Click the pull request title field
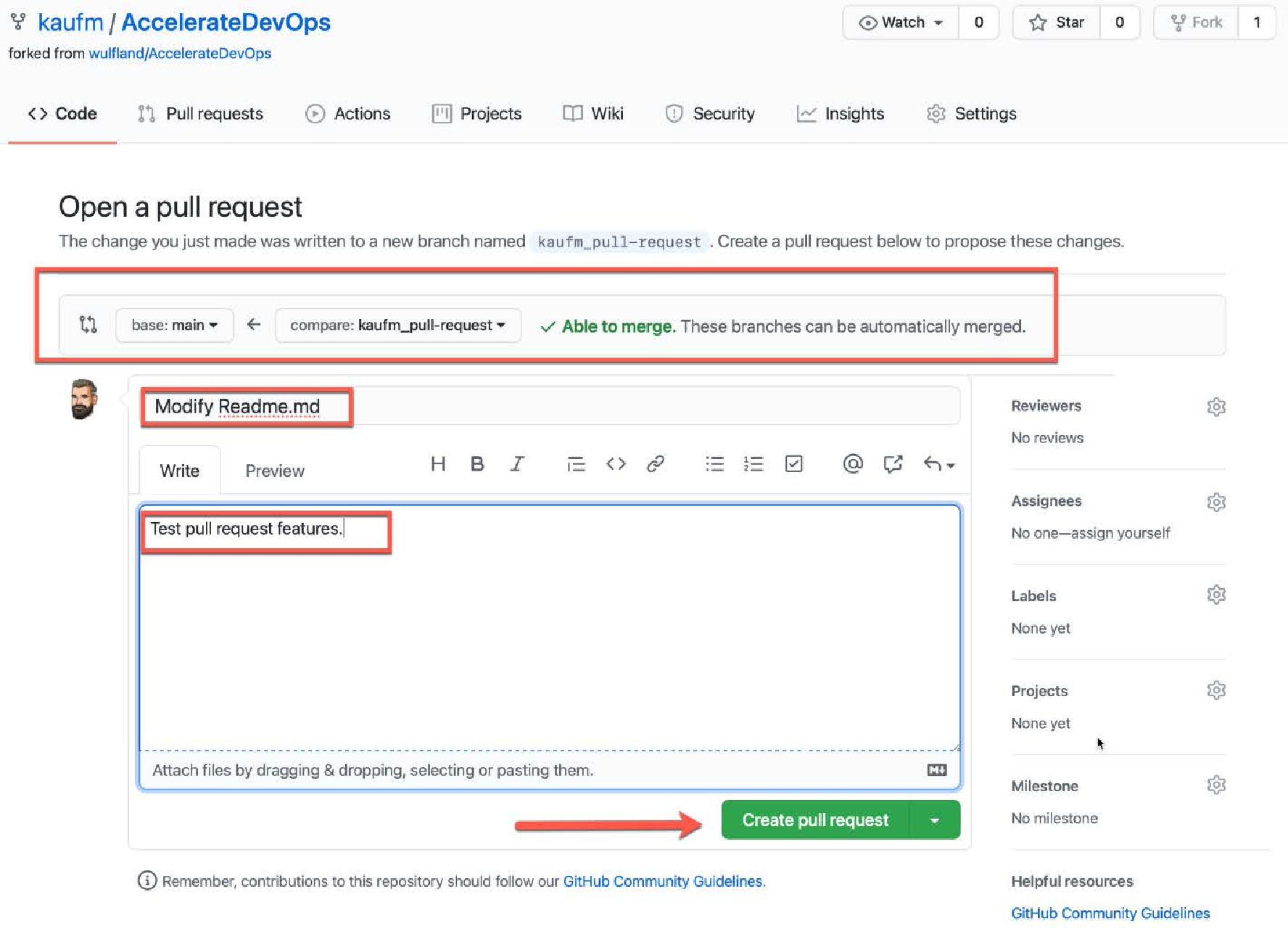 pos(551,406)
